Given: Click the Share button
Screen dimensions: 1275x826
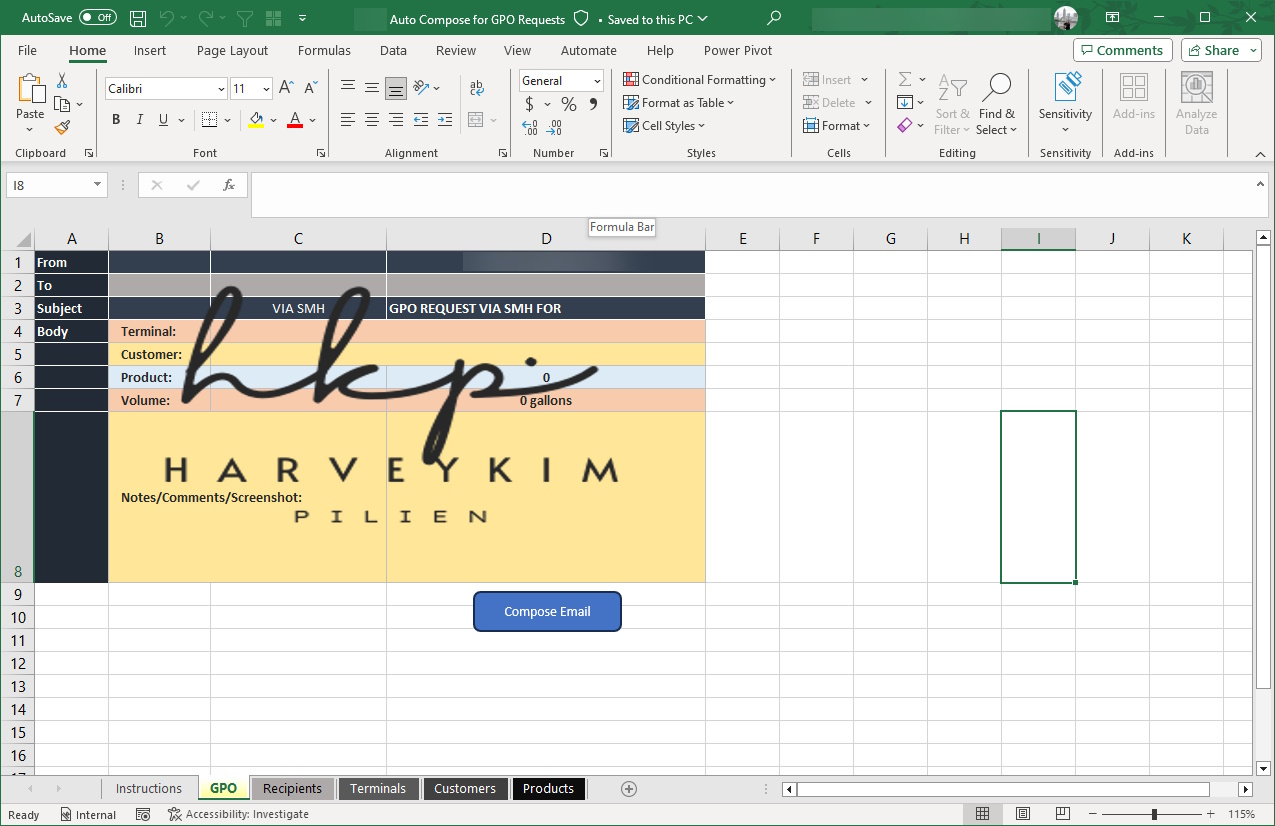Looking at the screenshot, I should click(1221, 50).
